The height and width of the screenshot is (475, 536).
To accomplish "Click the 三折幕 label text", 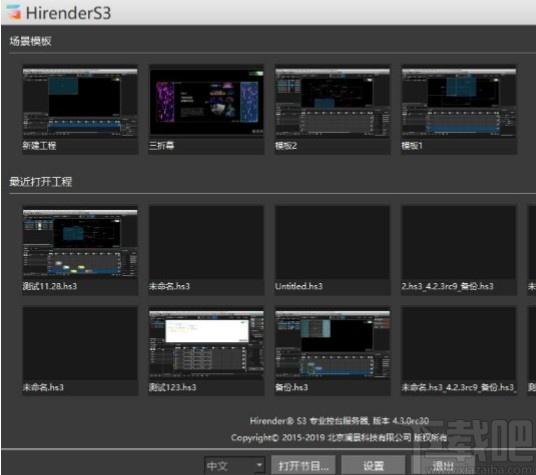I will tap(161, 146).
